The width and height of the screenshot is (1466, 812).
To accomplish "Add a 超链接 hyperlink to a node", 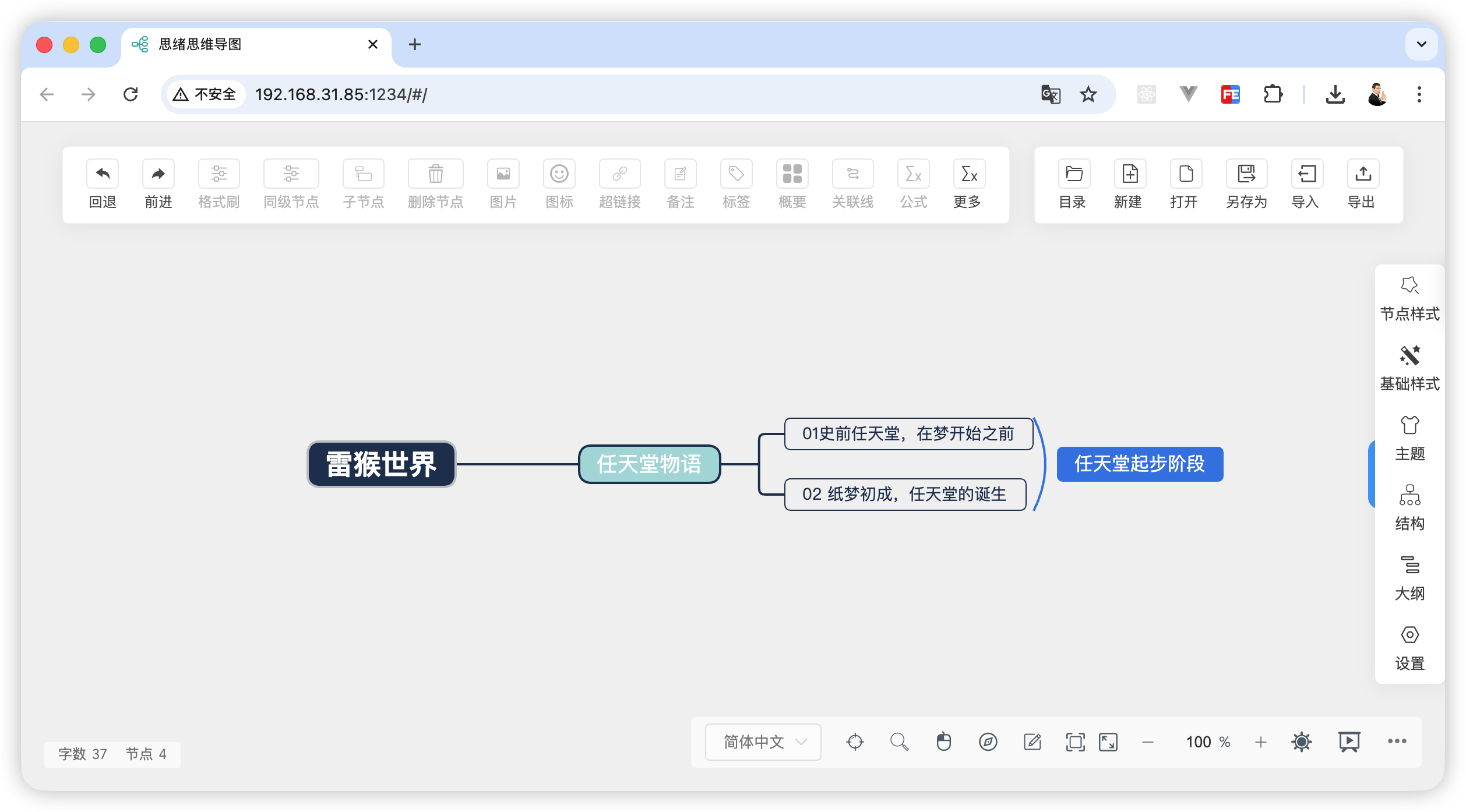I will [619, 183].
